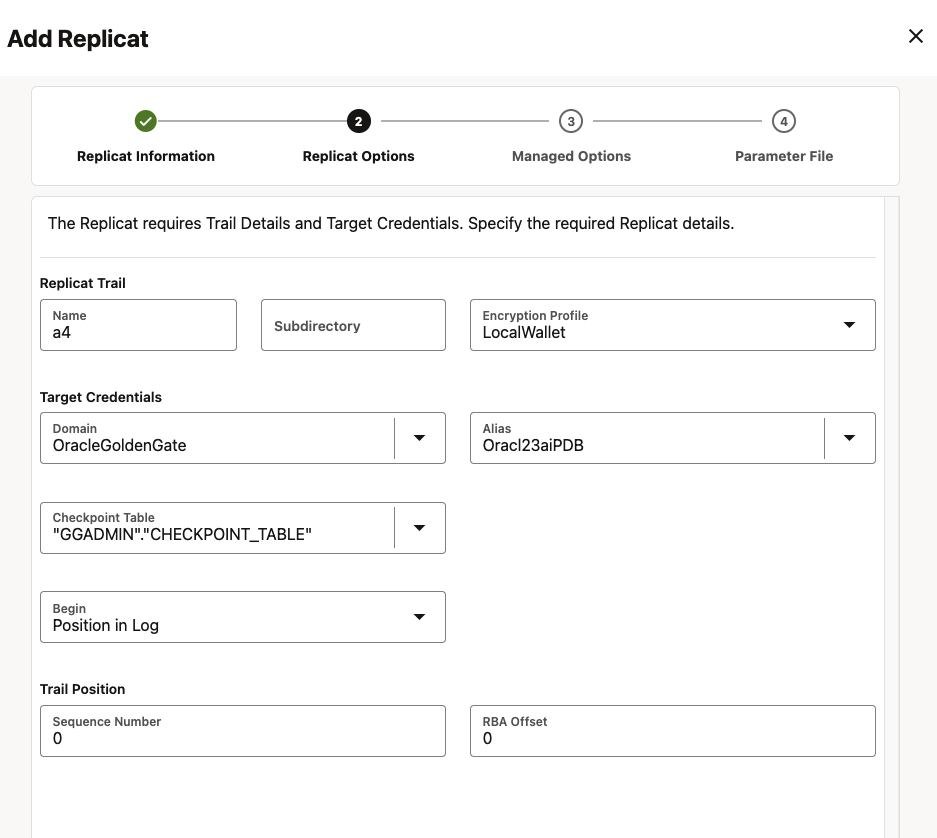Close the Add Replicat dialog
This screenshot has width=937, height=838.
(x=916, y=36)
